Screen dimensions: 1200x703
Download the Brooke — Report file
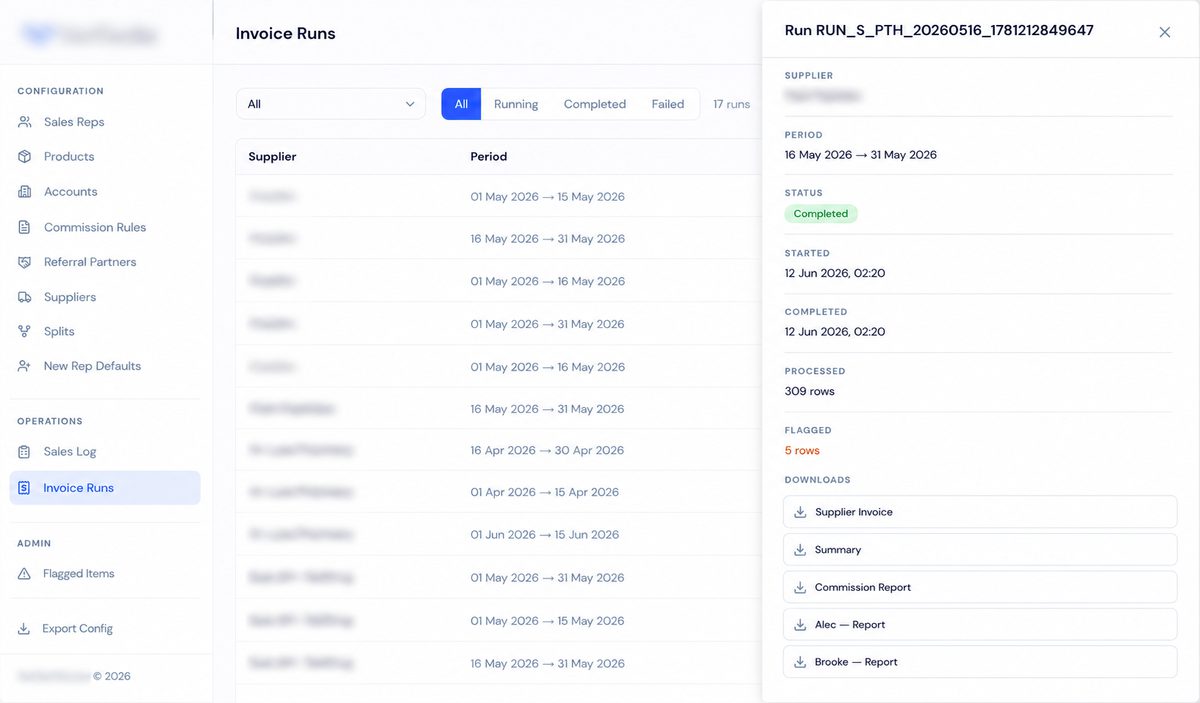coord(980,662)
